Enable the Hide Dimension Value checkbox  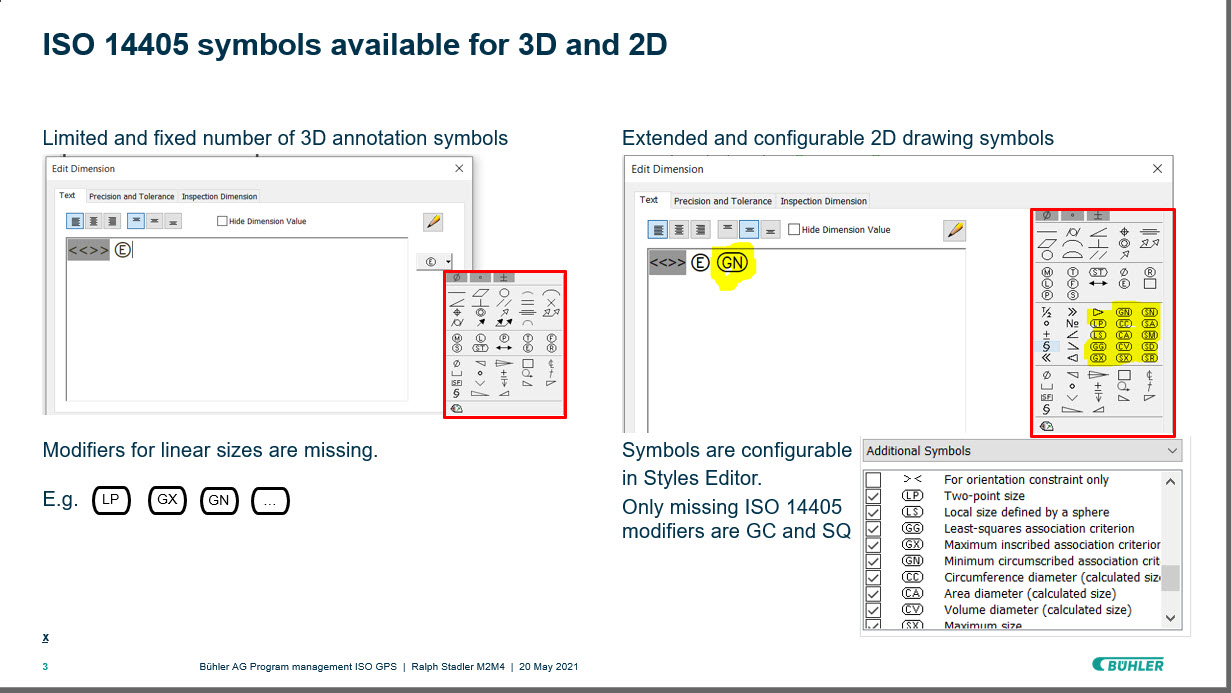(793, 229)
